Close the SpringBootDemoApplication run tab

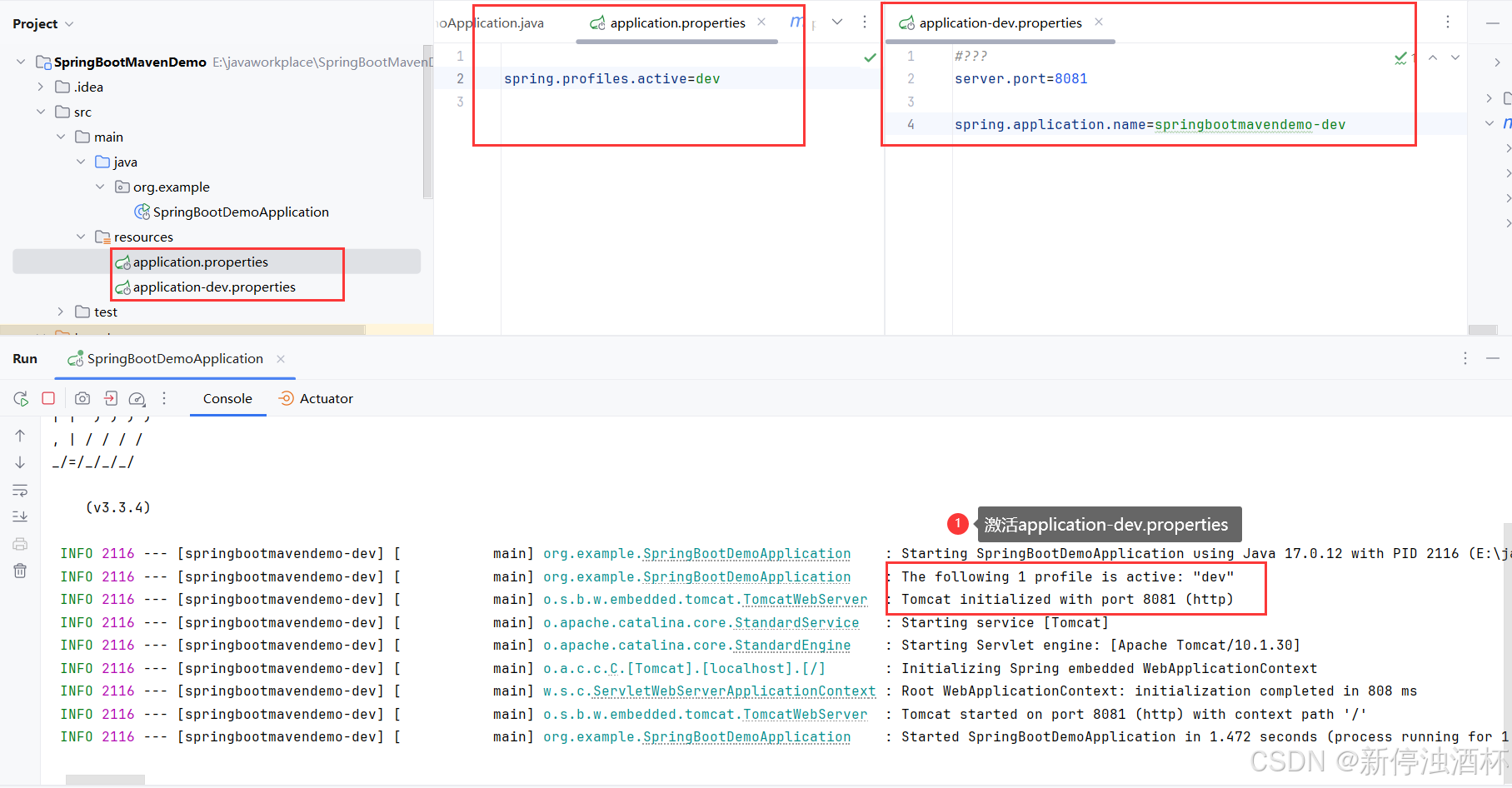(x=281, y=359)
